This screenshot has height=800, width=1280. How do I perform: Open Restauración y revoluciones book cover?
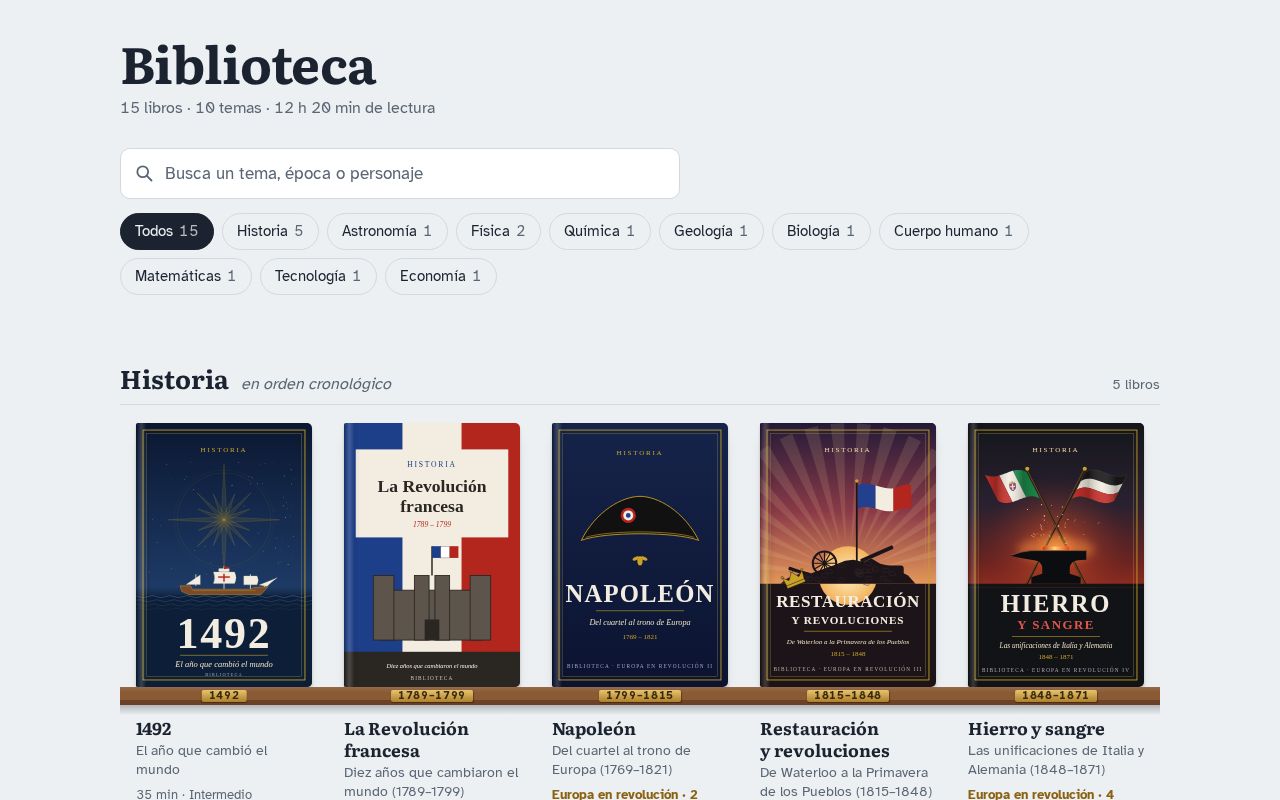click(x=848, y=555)
